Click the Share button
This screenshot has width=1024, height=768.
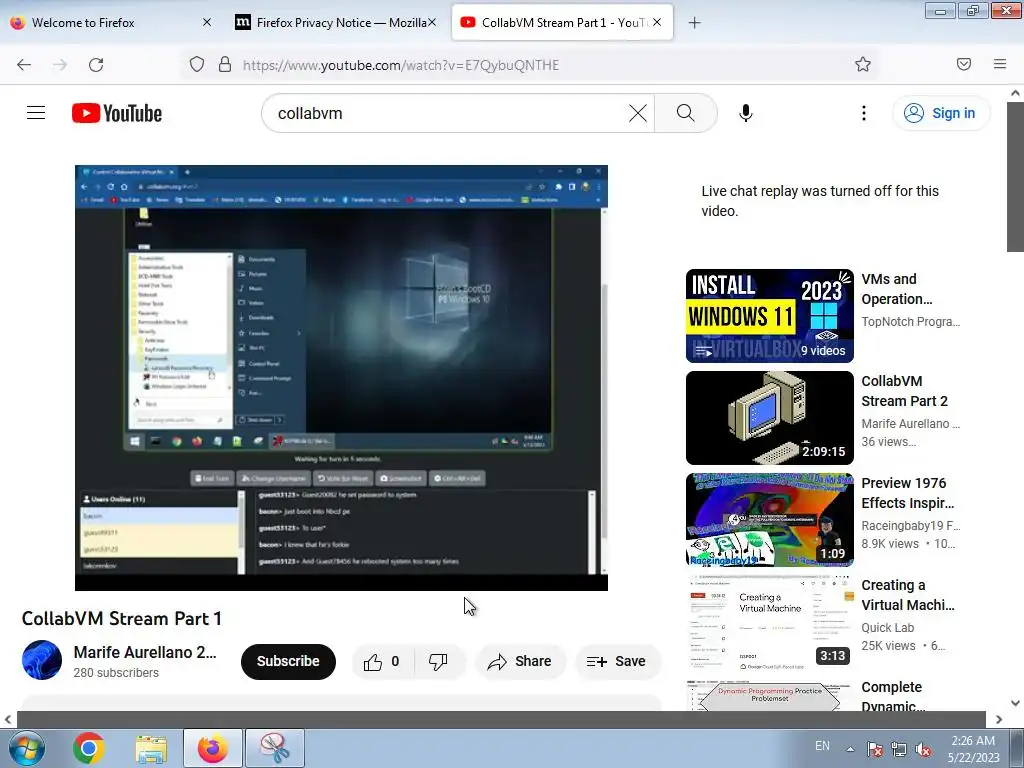[520, 662]
